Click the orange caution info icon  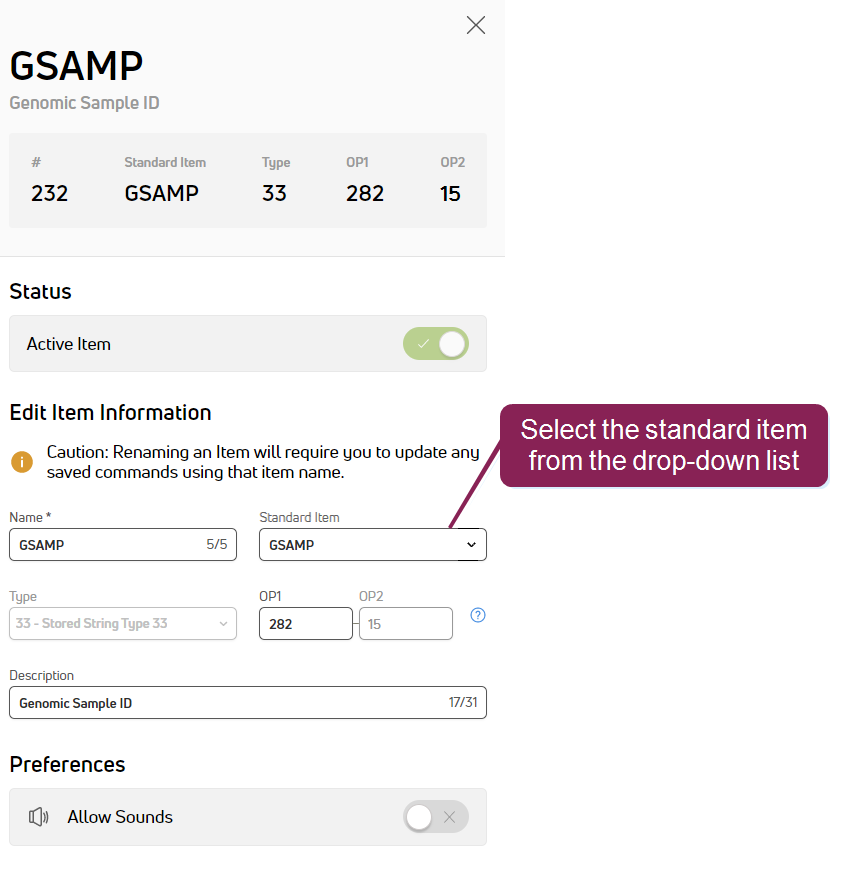(x=22, y=462)
